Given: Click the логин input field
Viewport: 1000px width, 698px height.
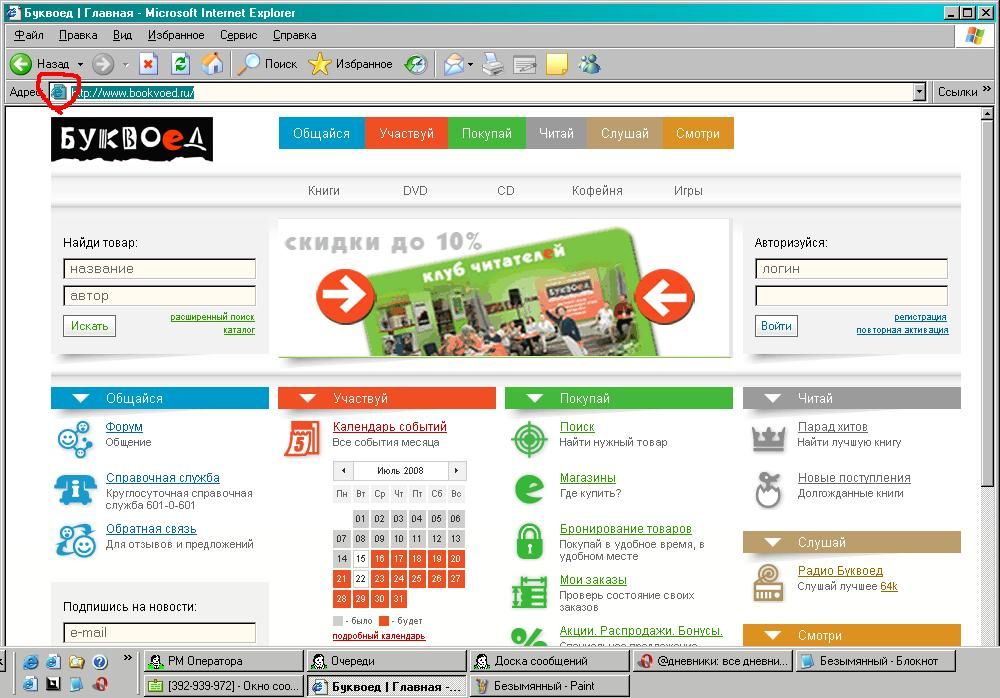Looking at the screenshot, I should click(x=851, y=269).
